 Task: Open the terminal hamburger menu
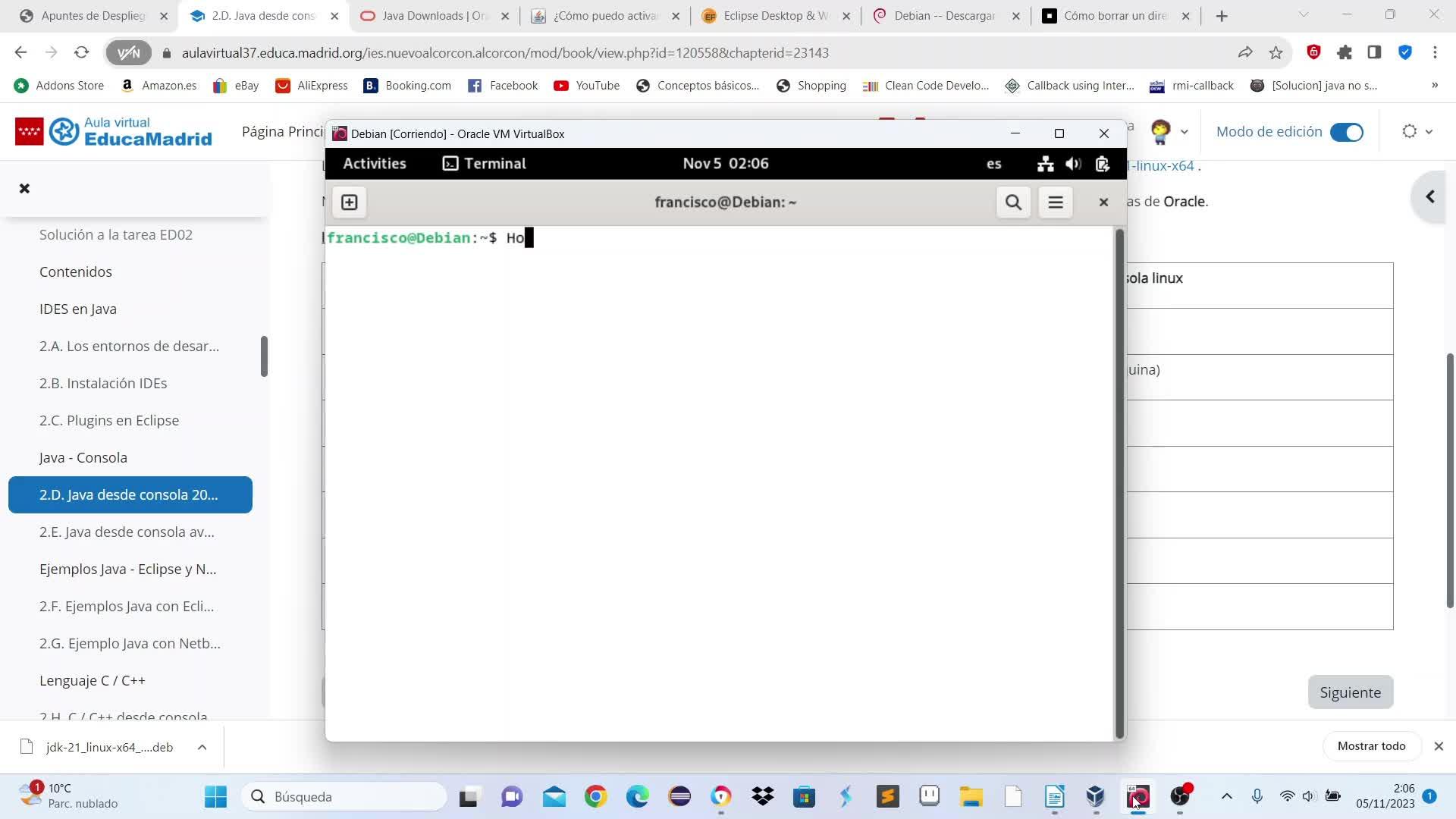(x=1055, y=202)
